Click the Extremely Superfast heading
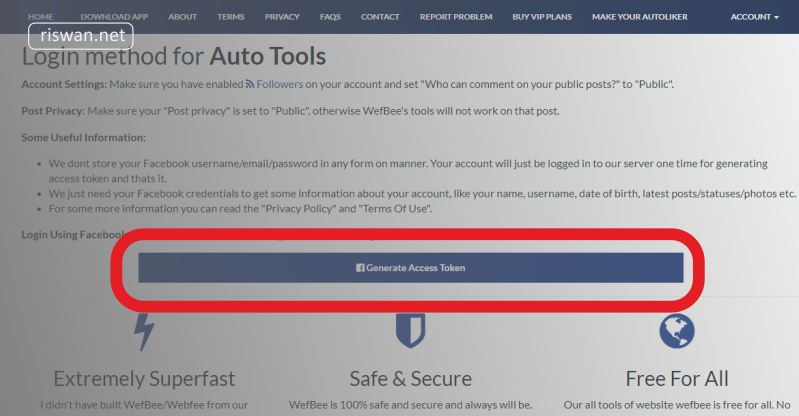799x416 pixels. coord(144,379)
